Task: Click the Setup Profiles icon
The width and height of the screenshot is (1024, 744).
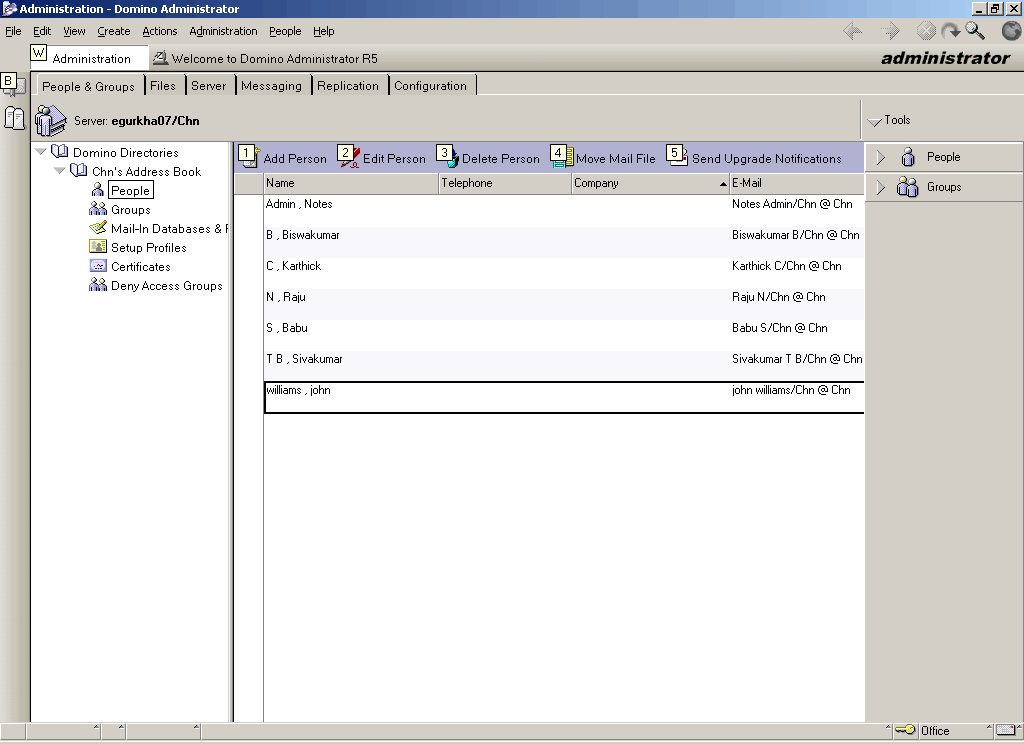Action: pyautogui.click(x=97, y=247)
